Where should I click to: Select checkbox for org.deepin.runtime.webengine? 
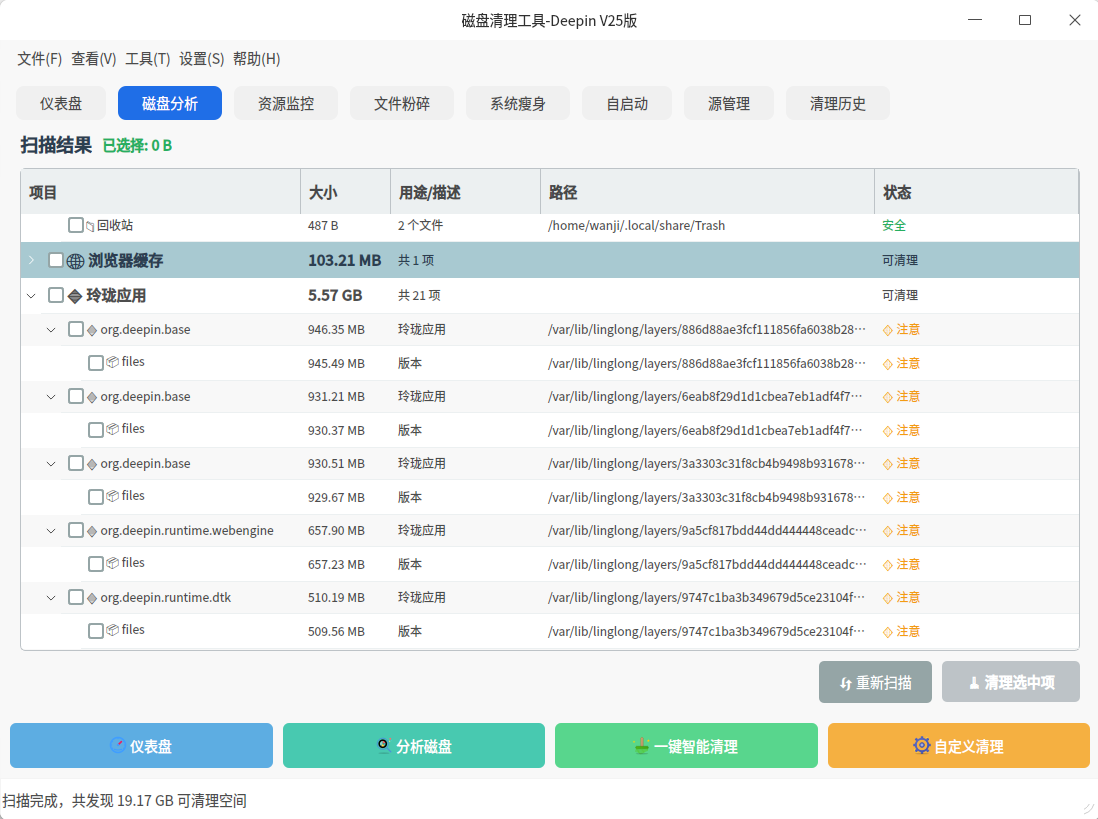76,530
